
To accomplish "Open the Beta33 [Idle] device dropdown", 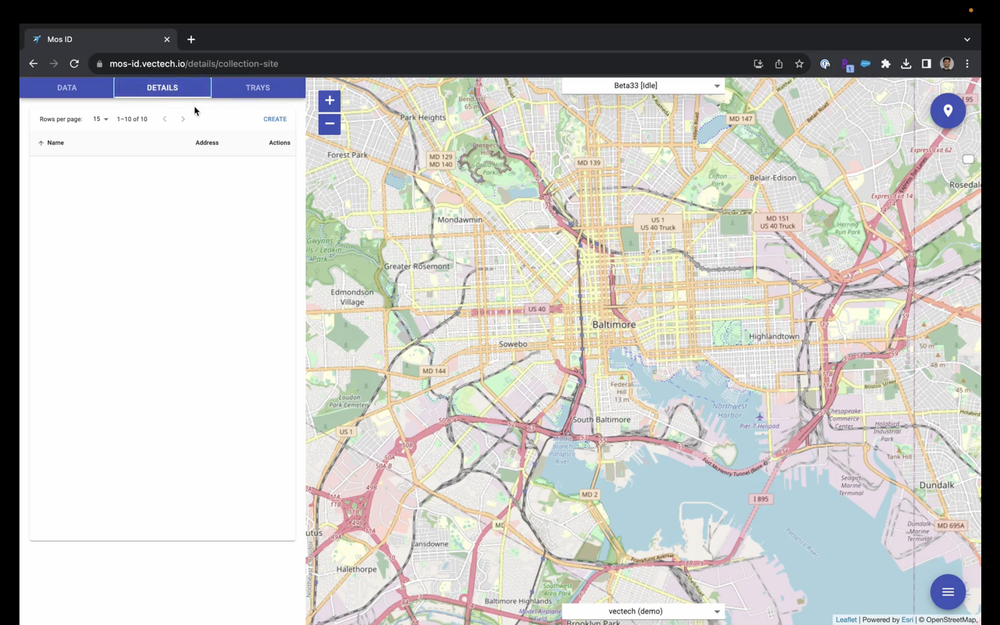I will click(643, 85).
